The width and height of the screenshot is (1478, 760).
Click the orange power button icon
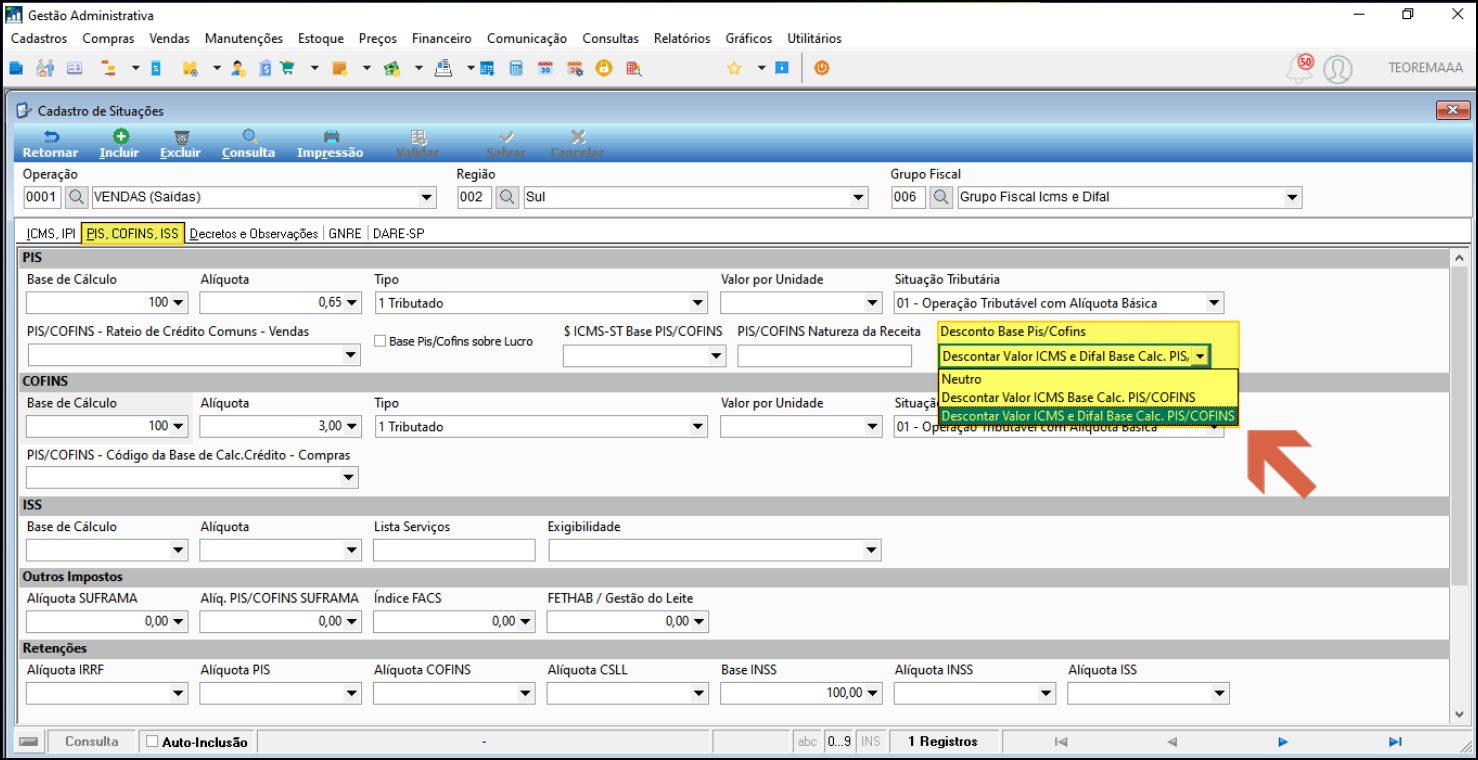pyautogui.click(x=822, y=68)
